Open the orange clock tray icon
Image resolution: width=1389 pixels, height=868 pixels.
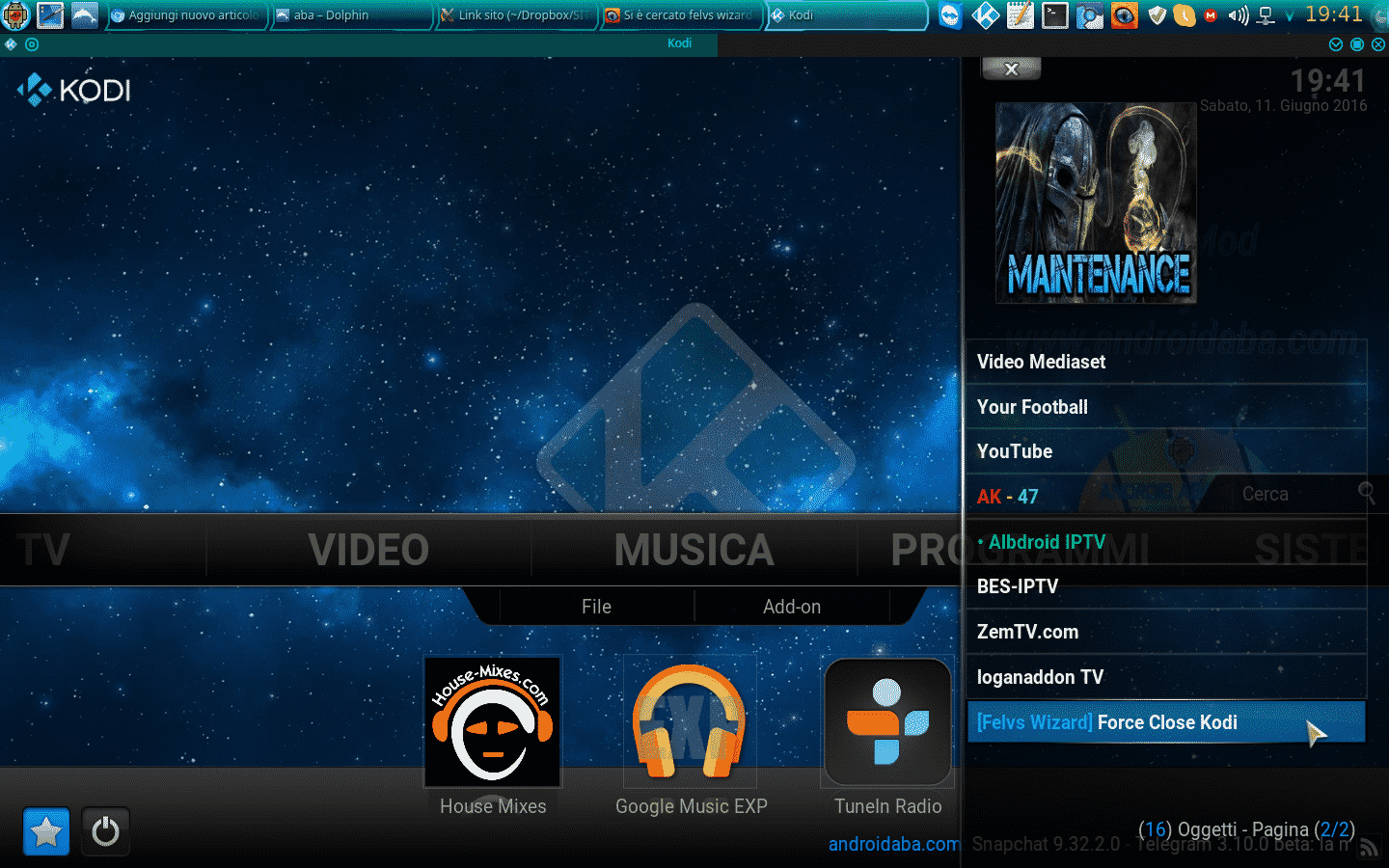[1185, 15]
